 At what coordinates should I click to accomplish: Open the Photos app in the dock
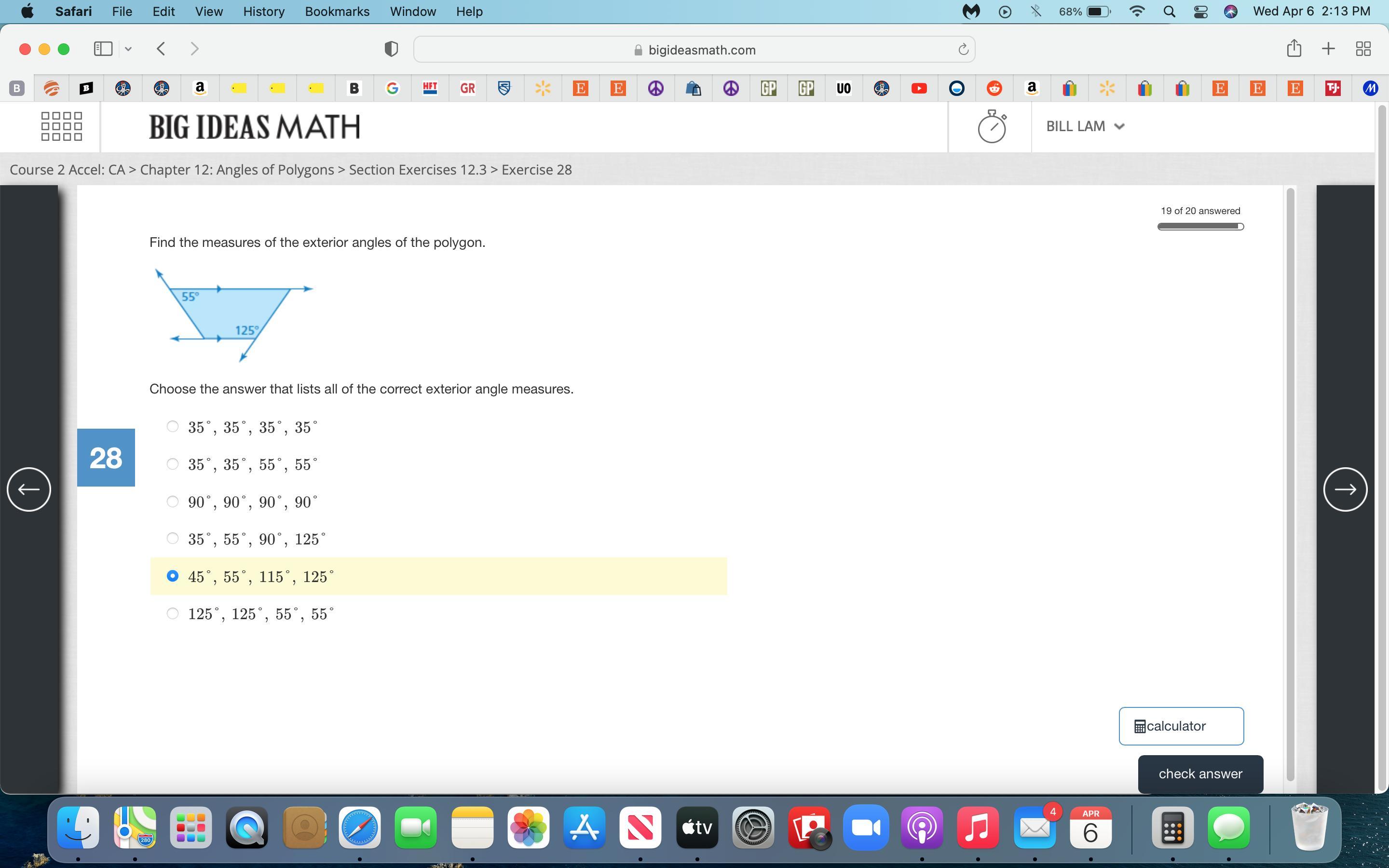[x=528, y=827]
